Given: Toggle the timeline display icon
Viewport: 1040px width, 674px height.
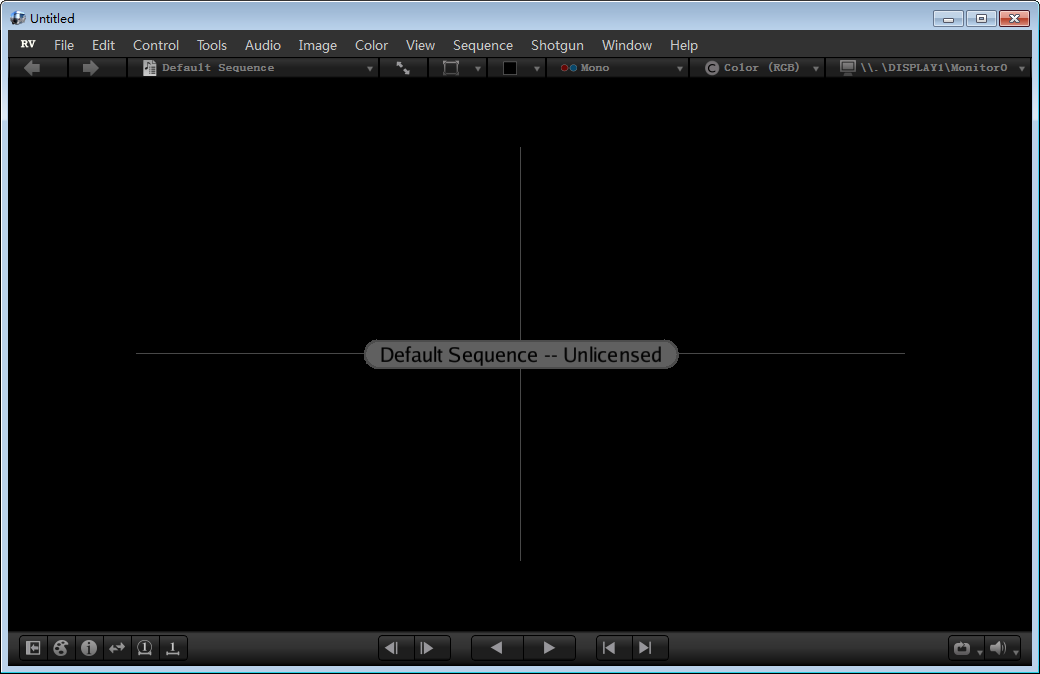Looking at the screenshot, I should tap(172, 648).
